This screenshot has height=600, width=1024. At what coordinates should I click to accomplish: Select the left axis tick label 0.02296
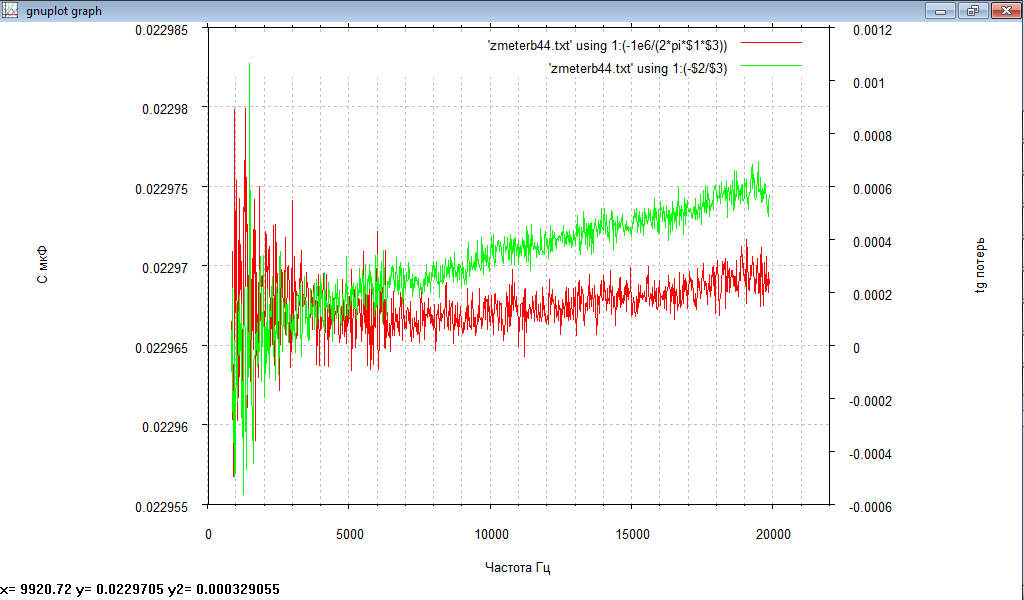pos(165,427)
